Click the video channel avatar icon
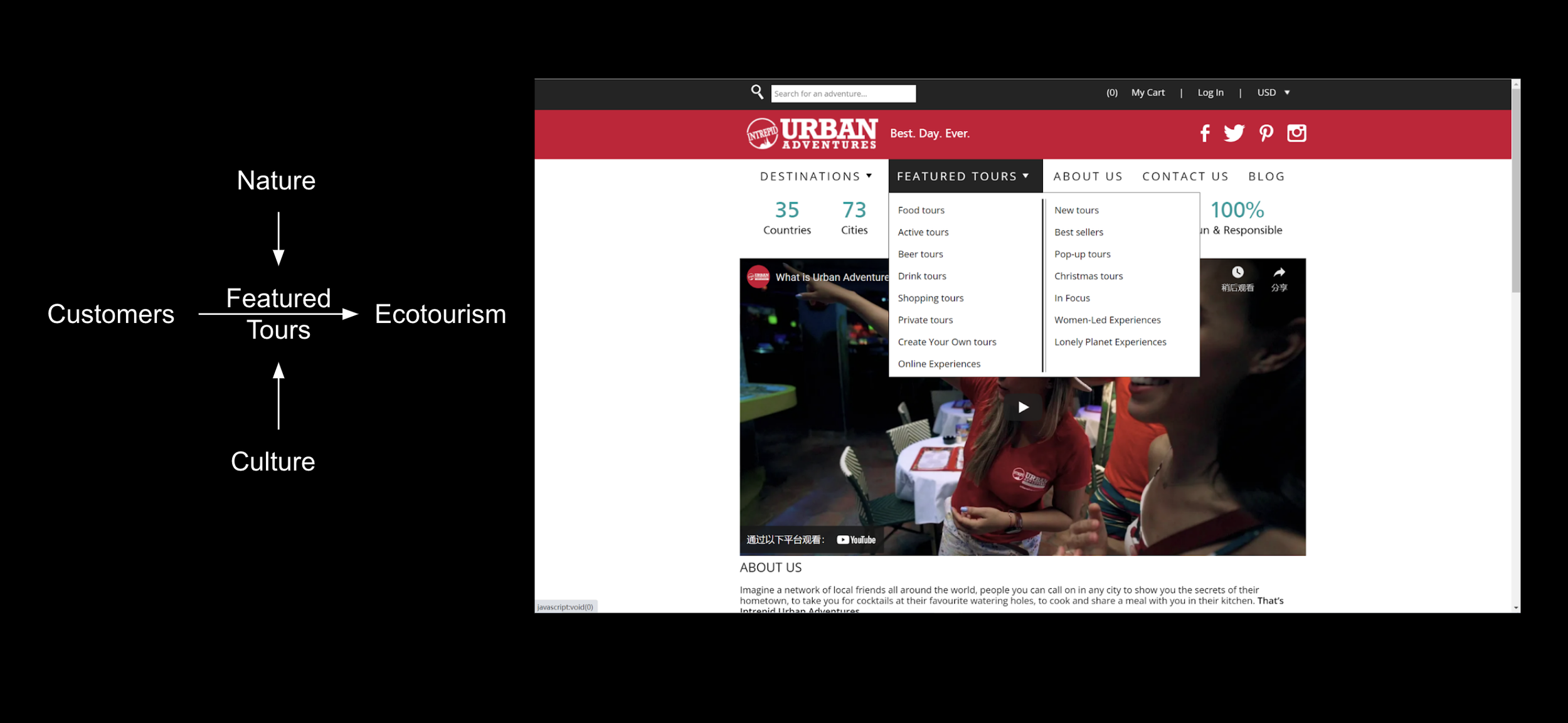Viewport: 1568px width, 723px height. coord(758,277)
